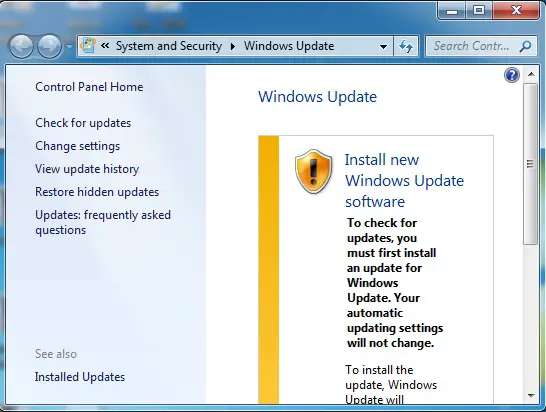Go back with the Back arrow button
The width and height of the screenshot is (546, 412).
point(21,46)
